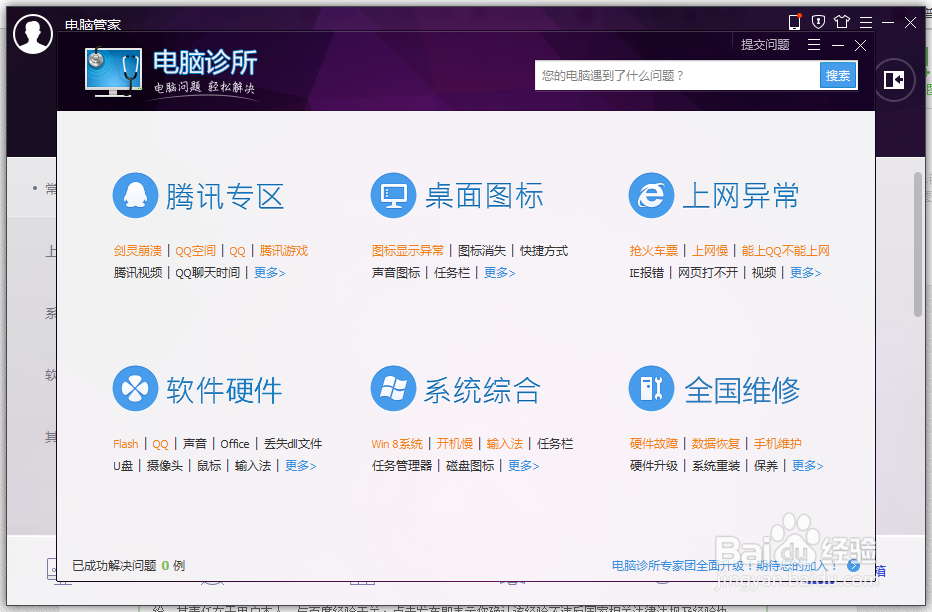Click the 抢火车票 link
This screenshot has width=932, height=612.
(x=654, y=251)
